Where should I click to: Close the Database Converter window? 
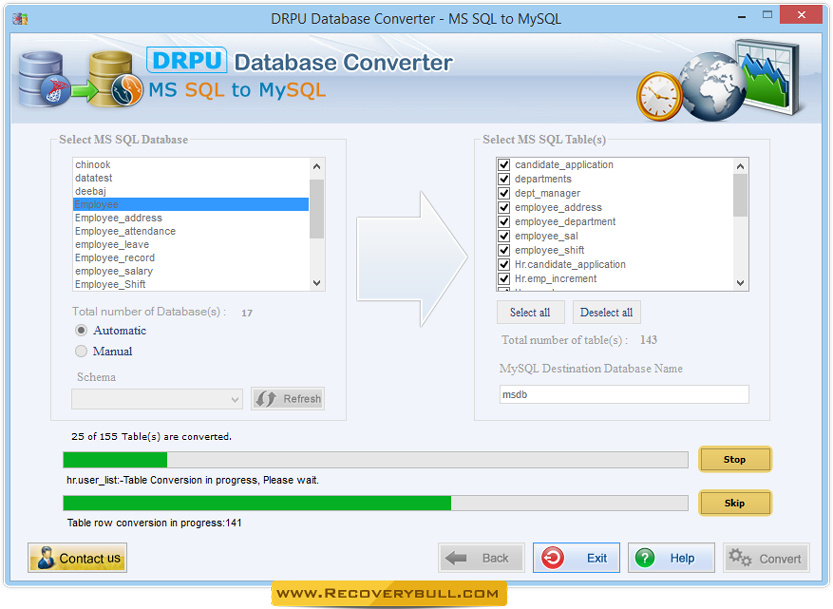[801, 15]
